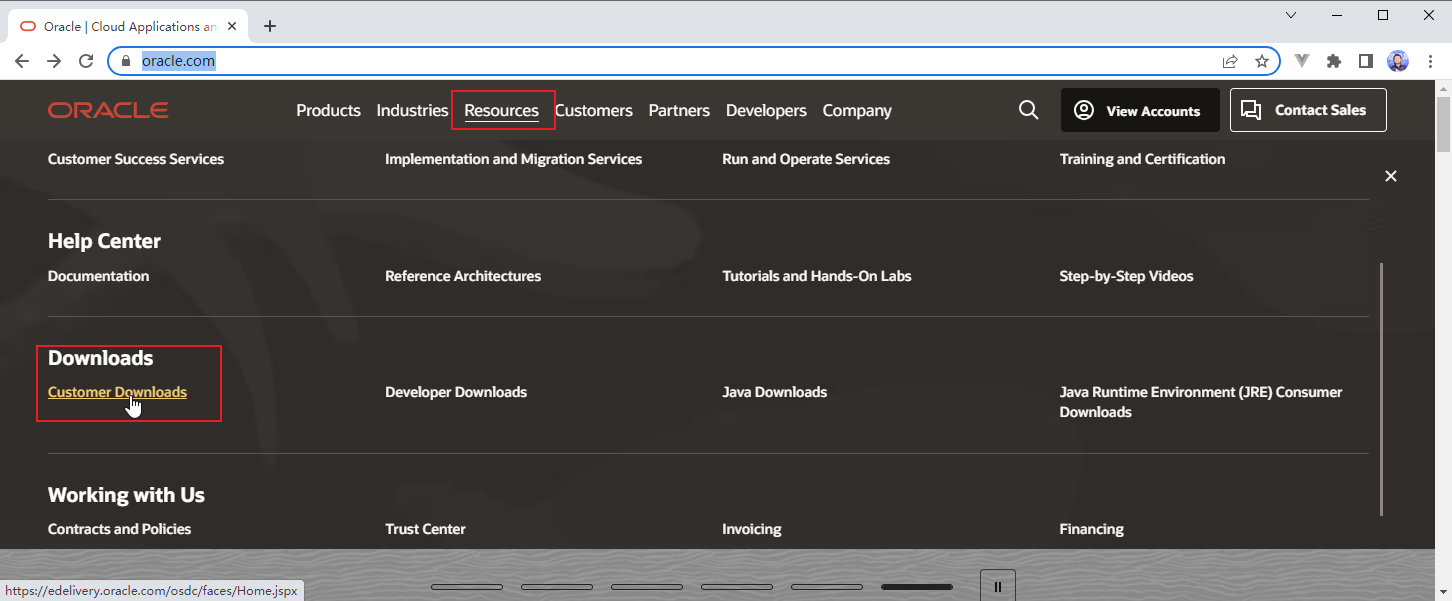Reload the page

click(86, 61)
